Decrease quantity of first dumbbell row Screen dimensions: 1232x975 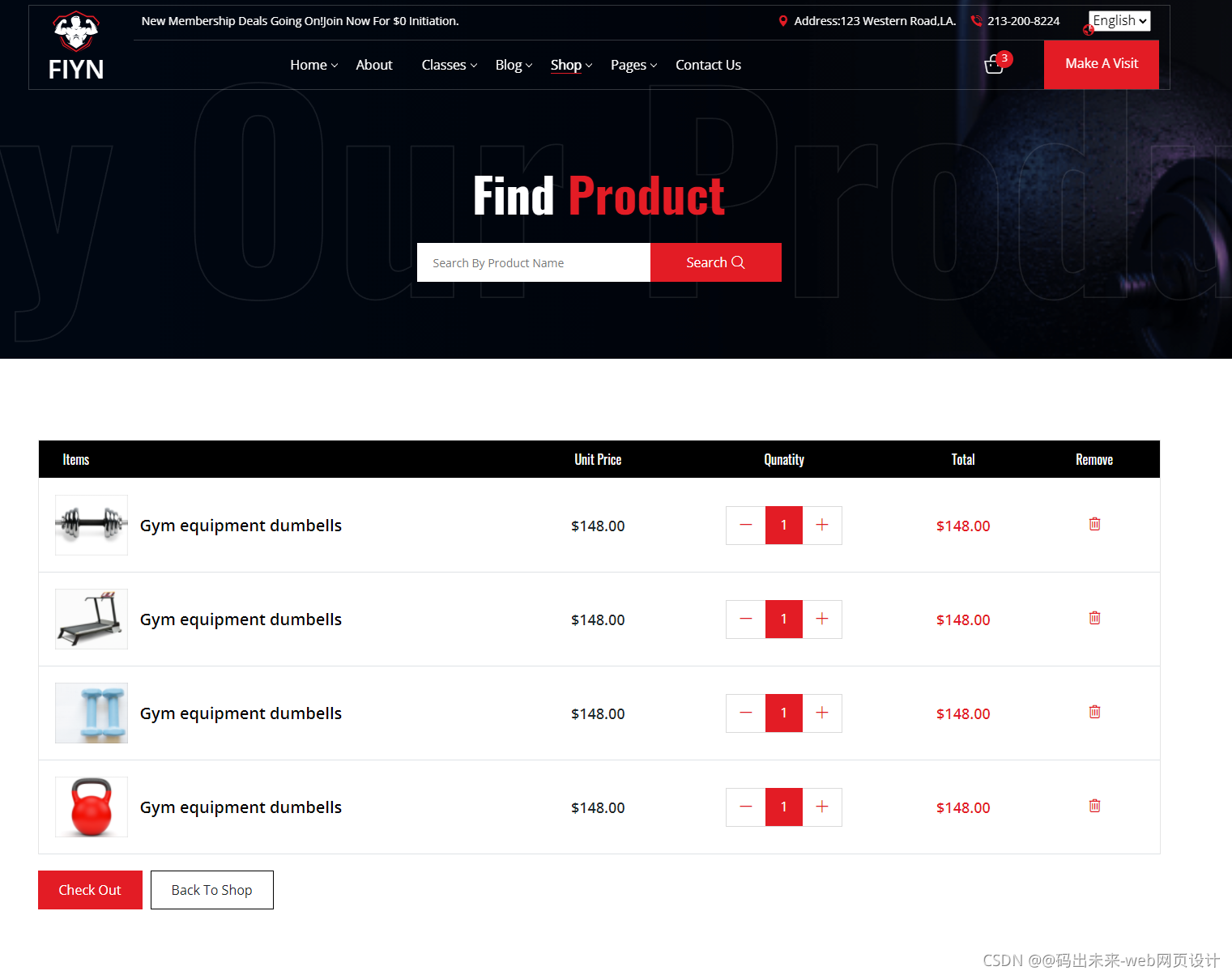point(746,526)
